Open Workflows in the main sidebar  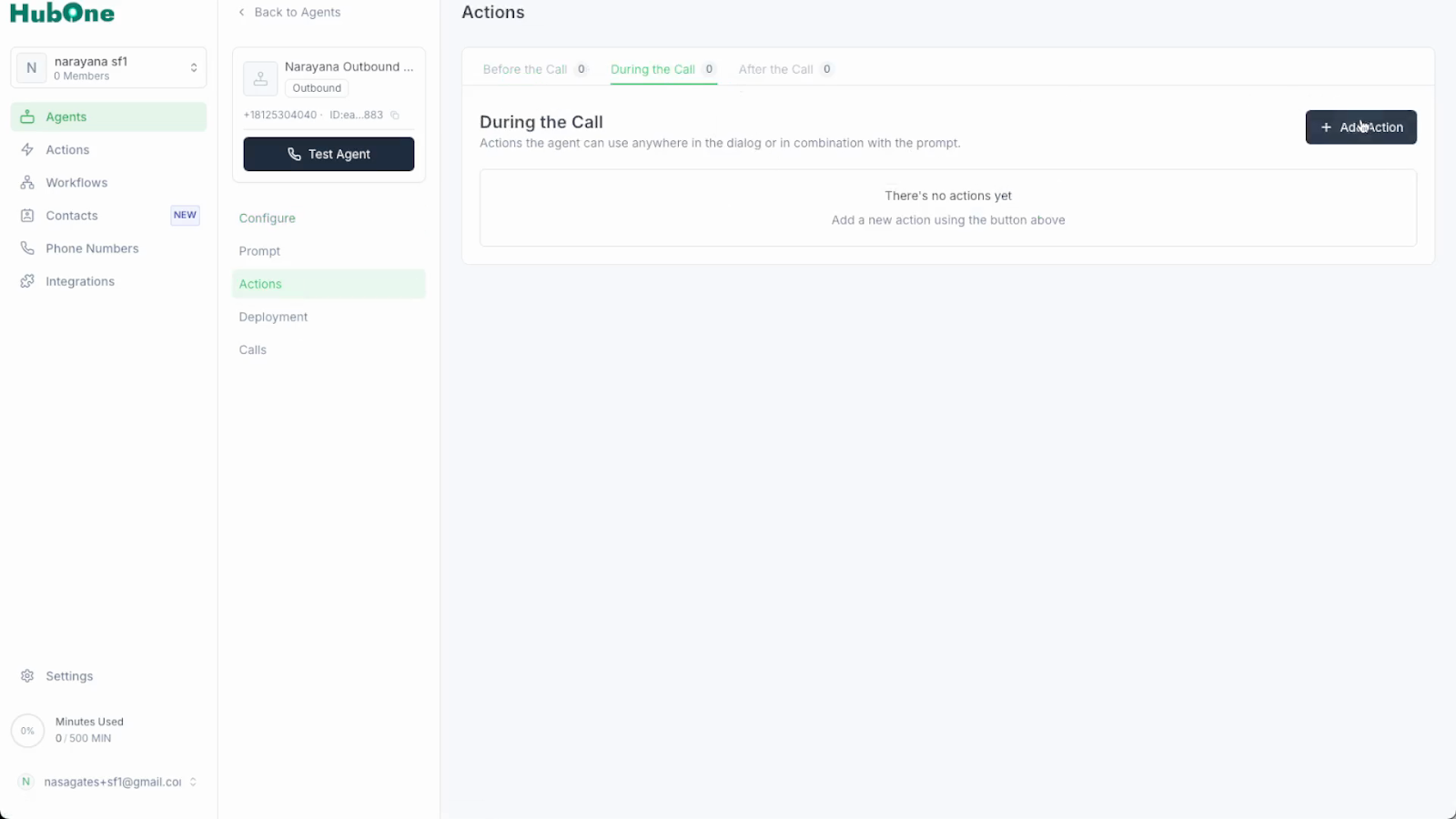108,182
